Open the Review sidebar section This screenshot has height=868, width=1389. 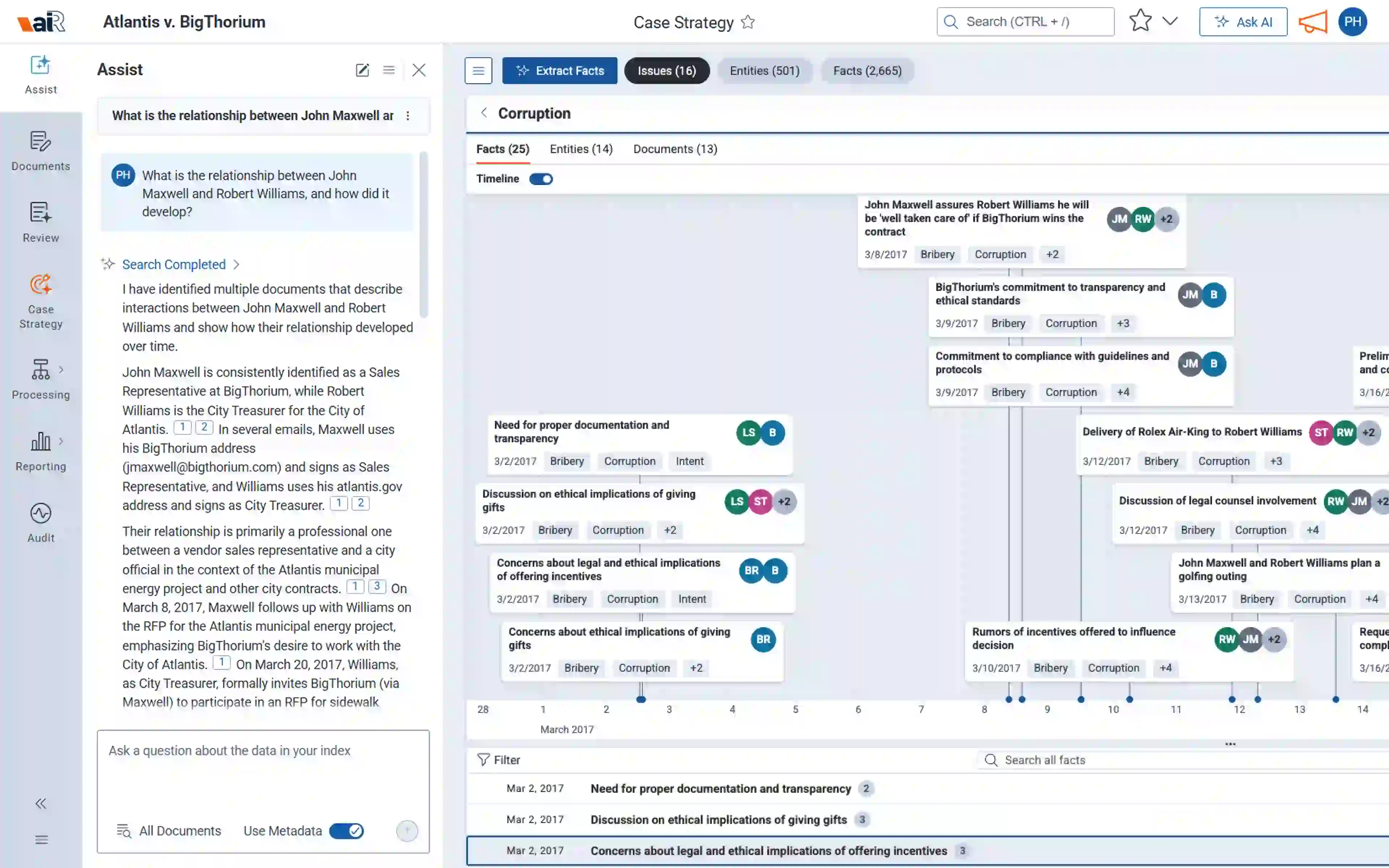pos(41,223)
